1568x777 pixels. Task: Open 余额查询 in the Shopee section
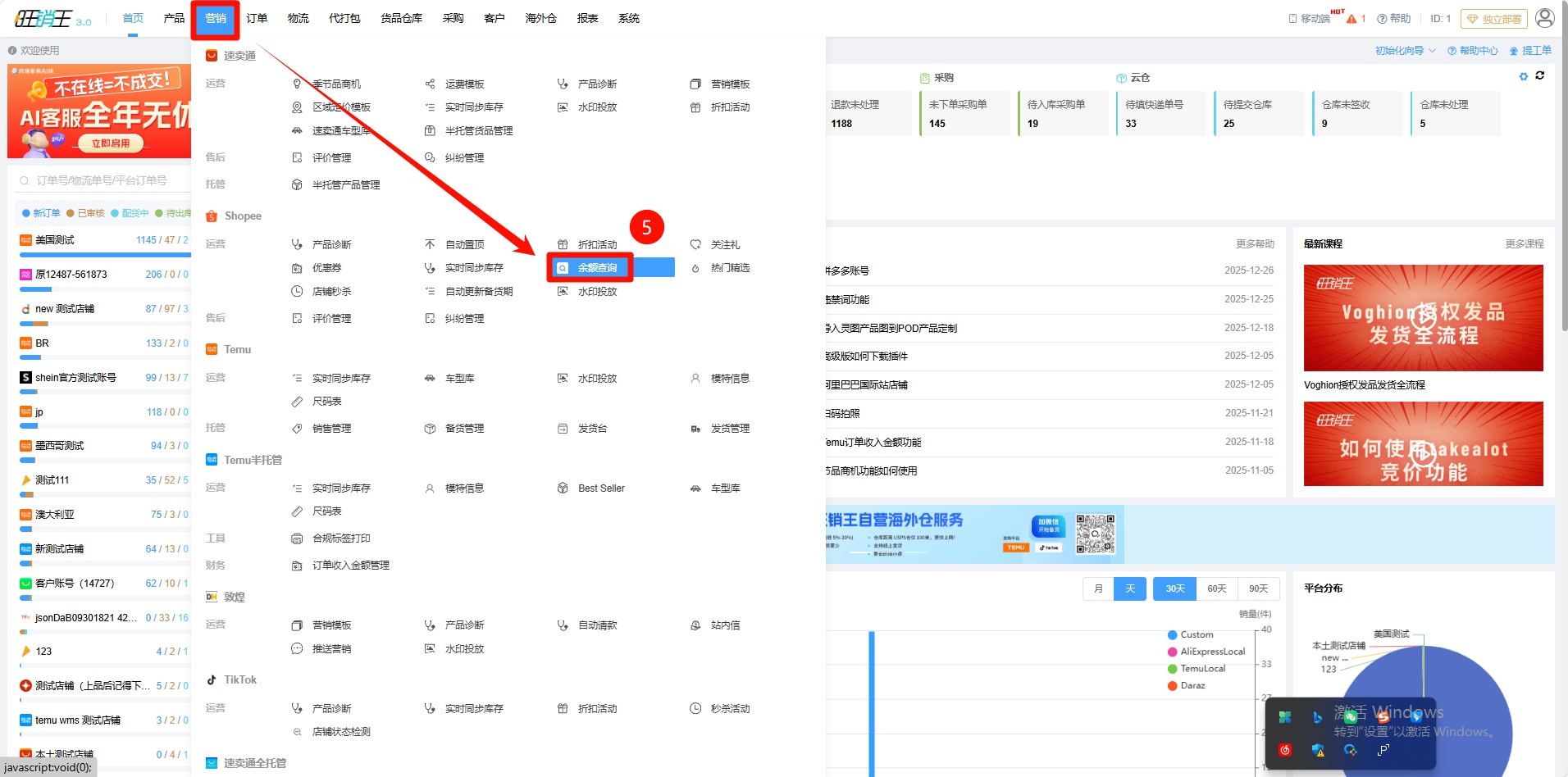[x=596, y=268]
